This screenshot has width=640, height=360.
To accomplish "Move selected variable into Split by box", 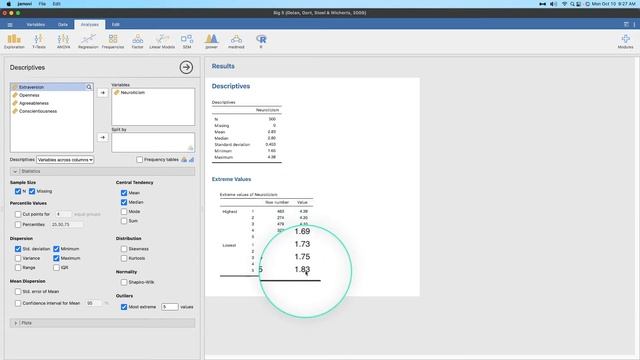I will pyautogui.click(x=102, y=137).
